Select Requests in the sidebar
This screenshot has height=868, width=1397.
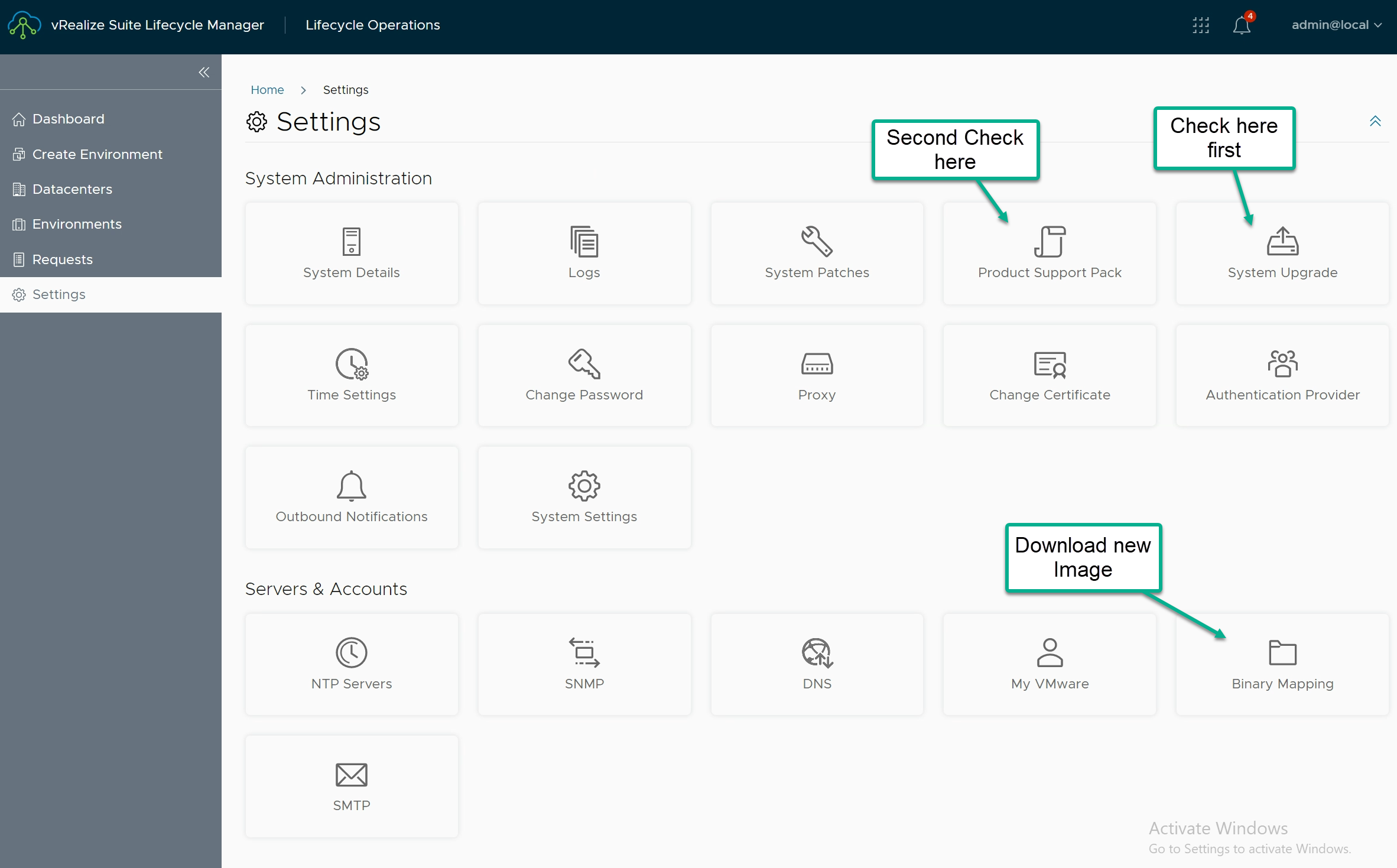[x=62, y=259]
